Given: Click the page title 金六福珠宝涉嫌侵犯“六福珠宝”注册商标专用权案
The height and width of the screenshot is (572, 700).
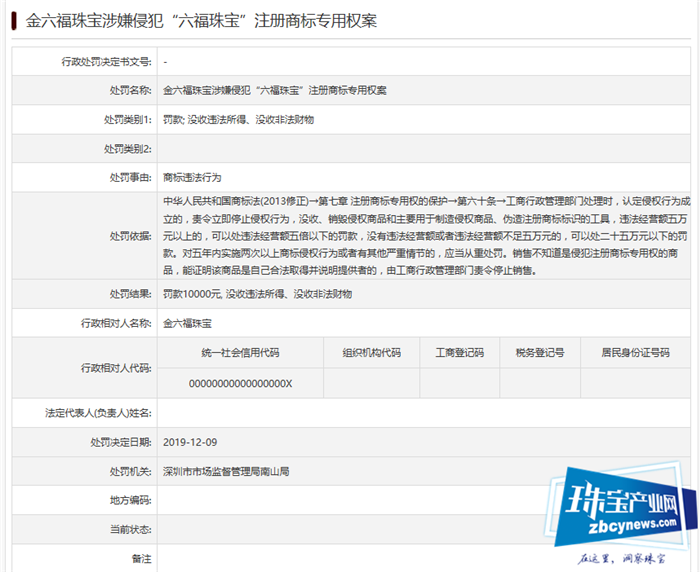Looking at the screenshot, I should [201, 21].
